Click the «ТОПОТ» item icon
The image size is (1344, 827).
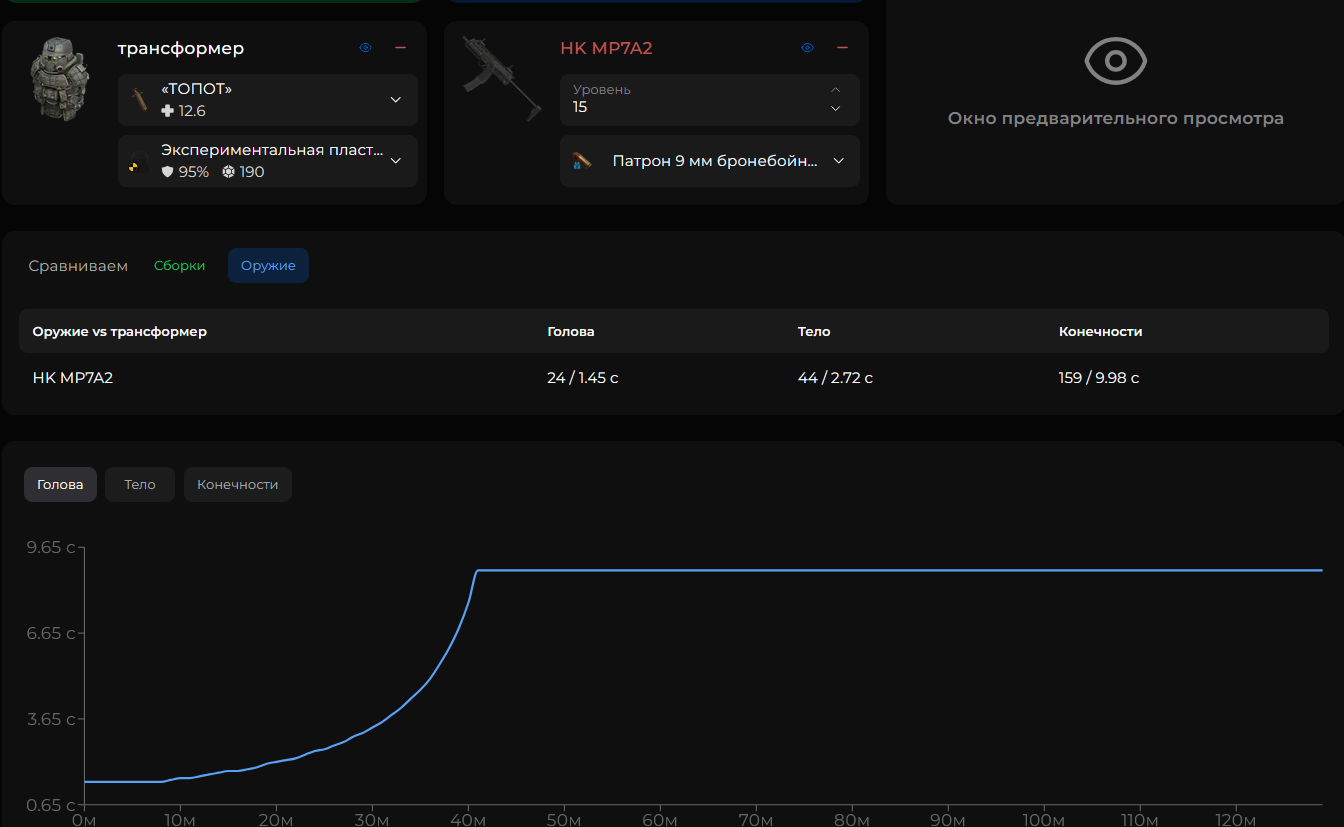(140, 100)
